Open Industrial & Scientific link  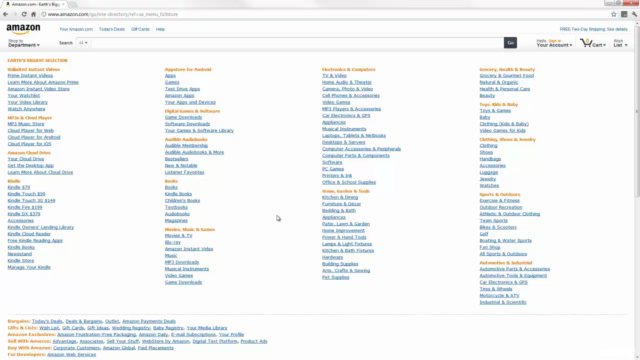[503, 302]
